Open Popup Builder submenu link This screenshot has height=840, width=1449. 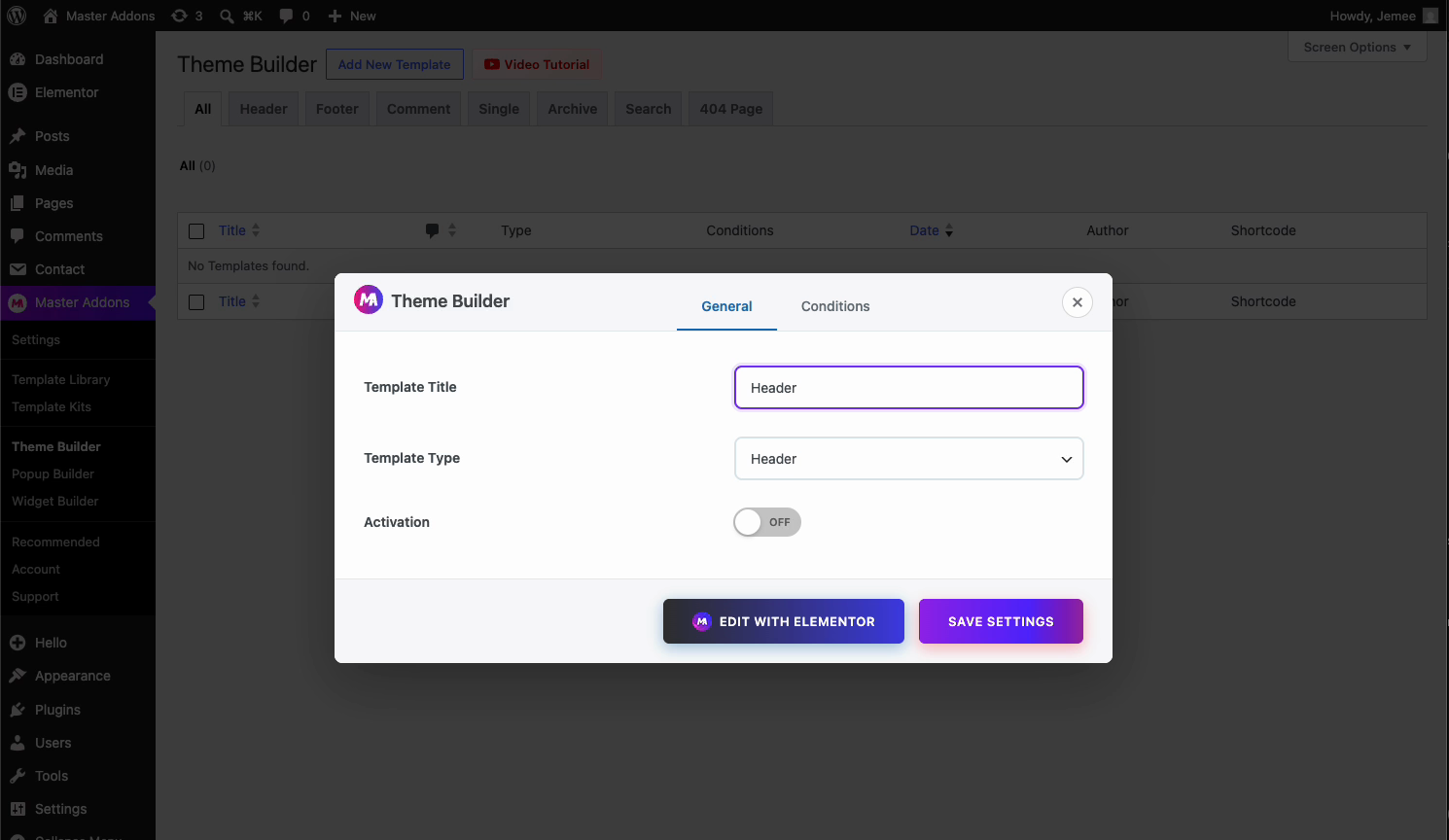[53, 473]
